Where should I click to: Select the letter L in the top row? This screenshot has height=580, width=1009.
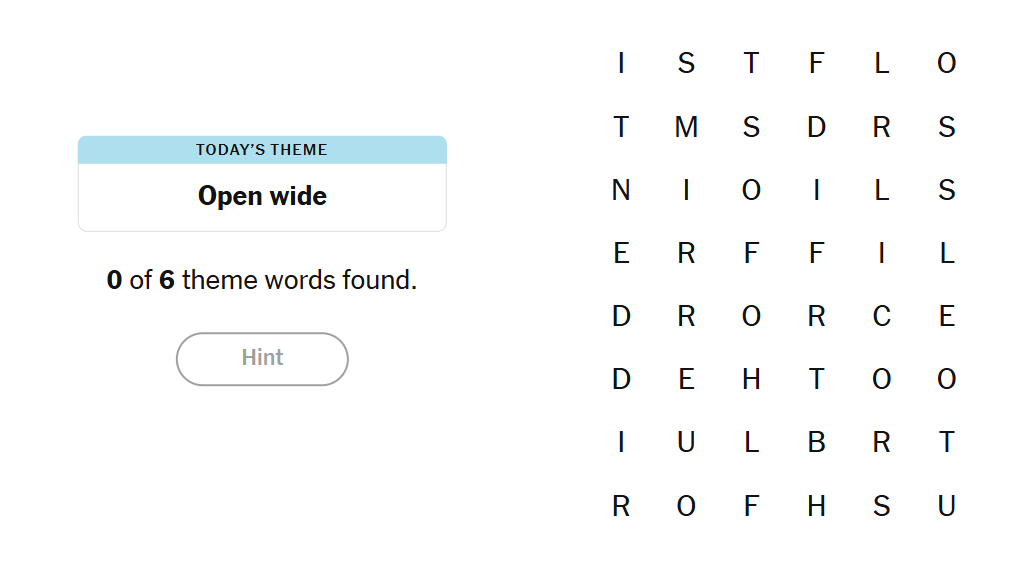(x=881, y=64)
